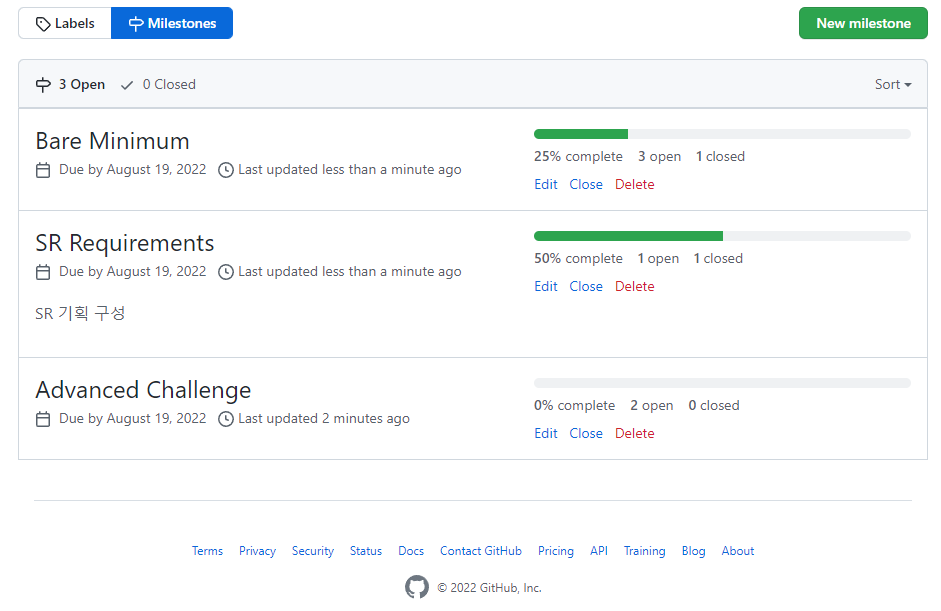Screen dimensions: 941x611
Task: Click the signpost icon on the Milestones tab
Action: tap(136, 24)
